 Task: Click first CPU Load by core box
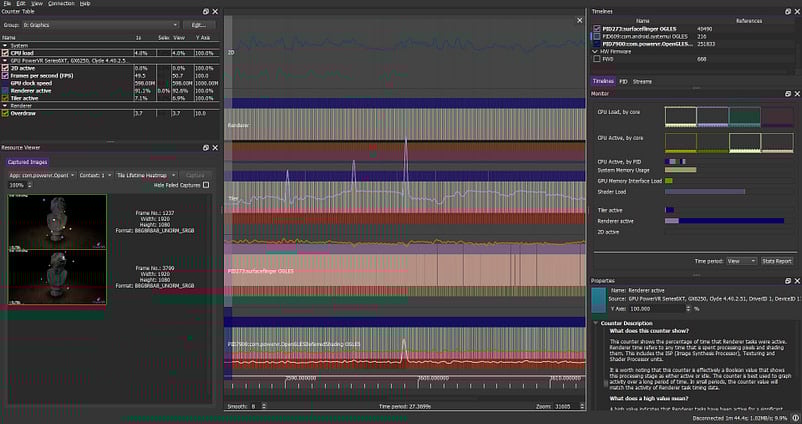coord(680,117)
